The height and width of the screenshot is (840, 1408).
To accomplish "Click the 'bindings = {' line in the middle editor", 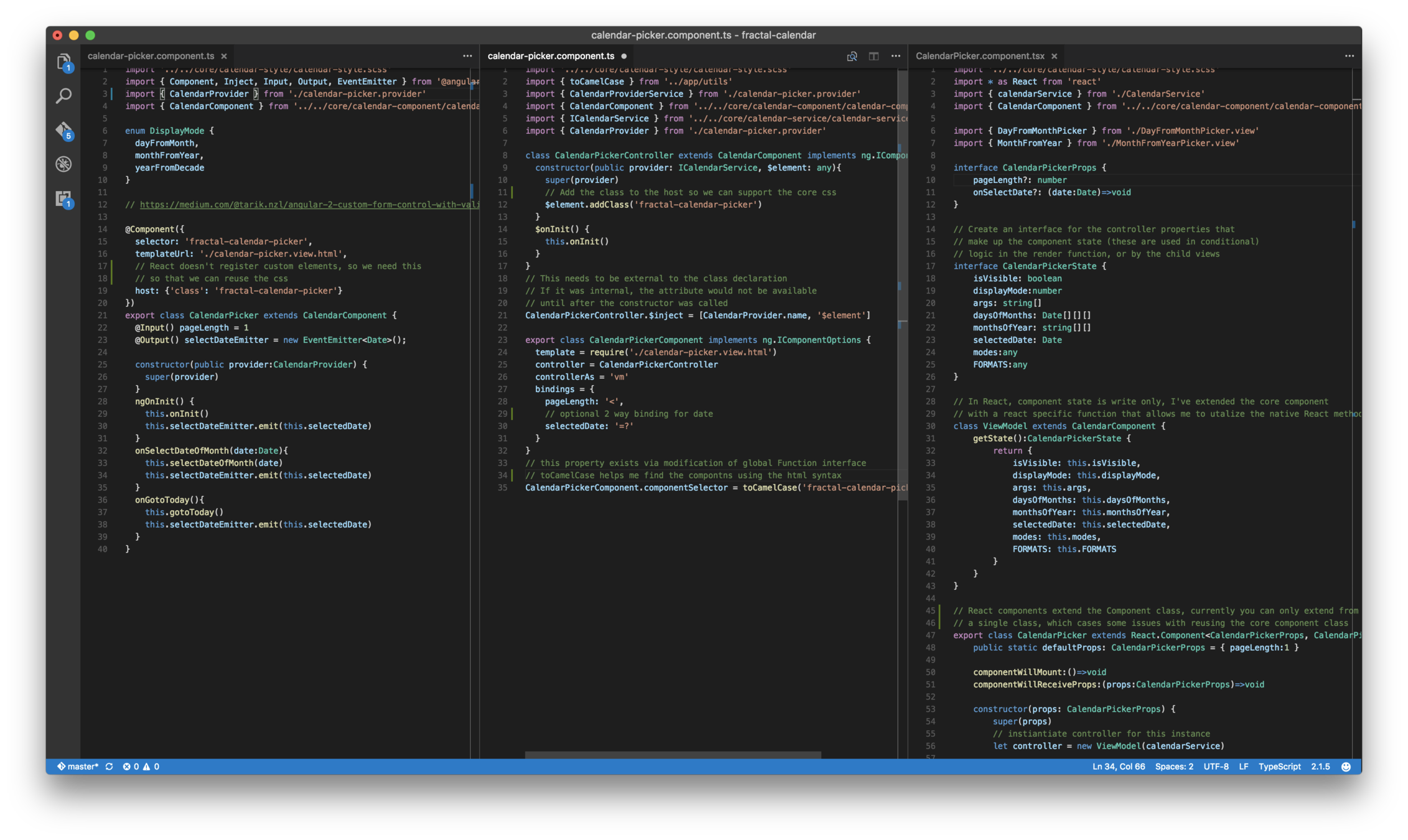I will (x=564, y=389).
